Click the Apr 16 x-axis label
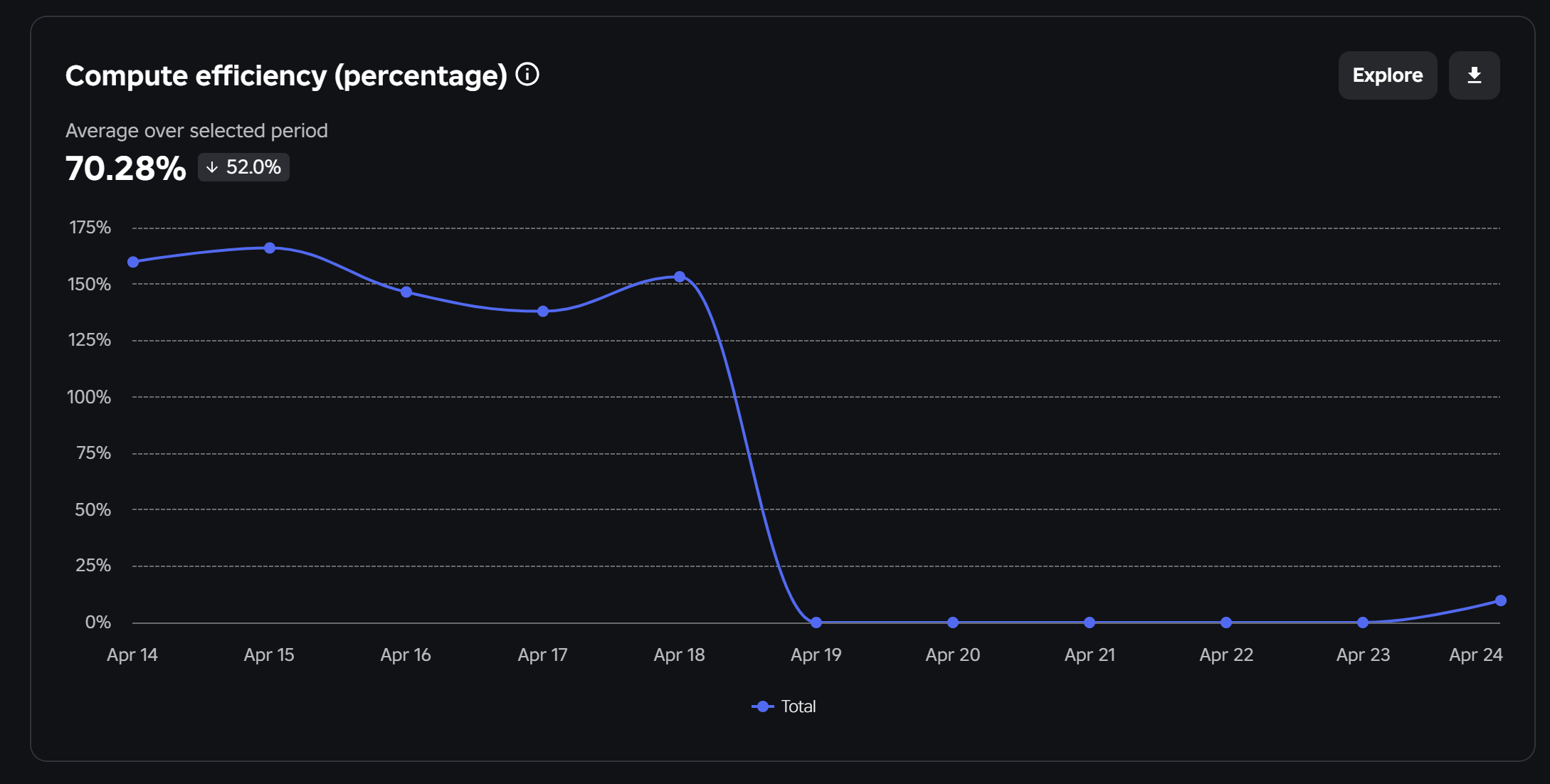Viewport: 1550px width, 784px height. (406, 655)
